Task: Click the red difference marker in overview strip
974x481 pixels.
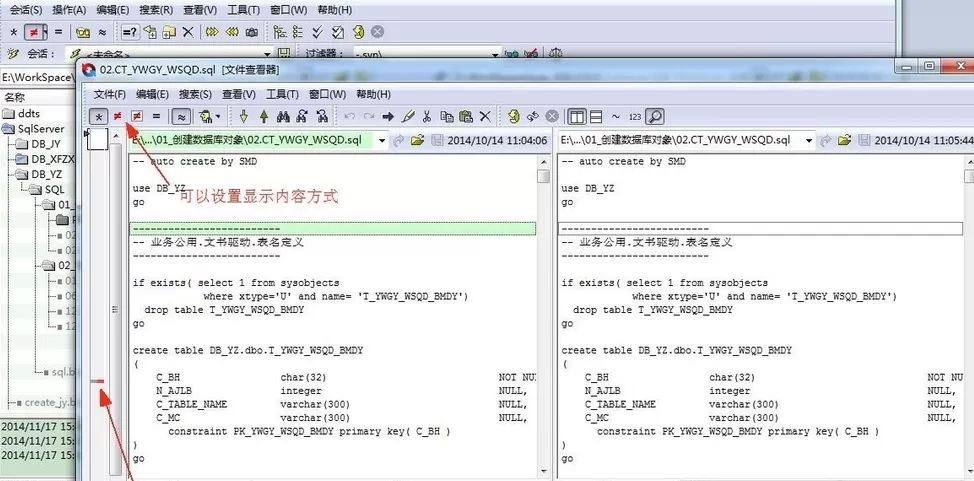Action: tap(97, 381)
